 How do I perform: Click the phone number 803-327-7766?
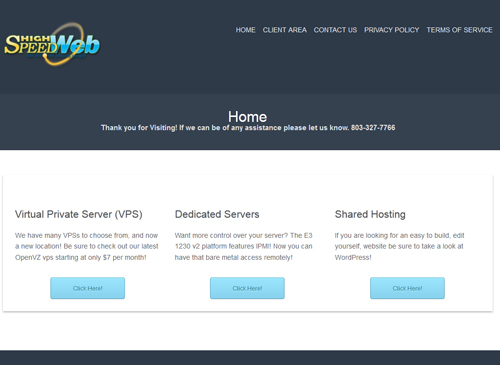tap(373, 128)
